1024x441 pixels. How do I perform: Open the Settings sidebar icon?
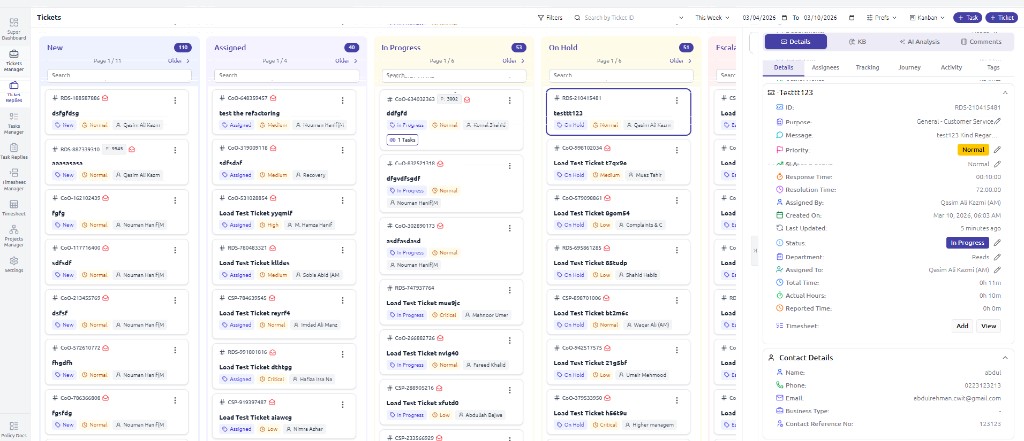coord(14,264)
